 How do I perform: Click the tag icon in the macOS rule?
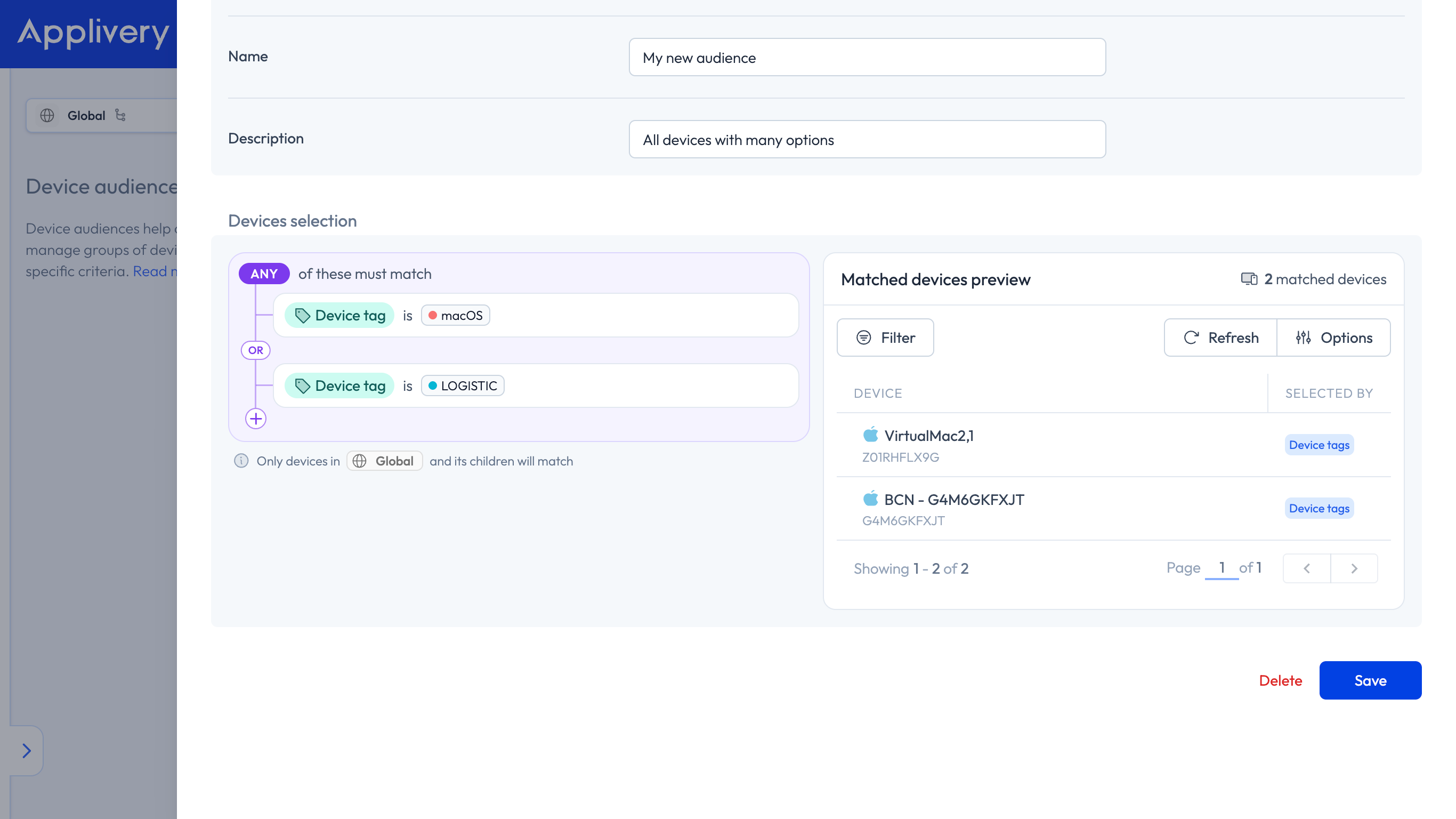coord(302,316)
